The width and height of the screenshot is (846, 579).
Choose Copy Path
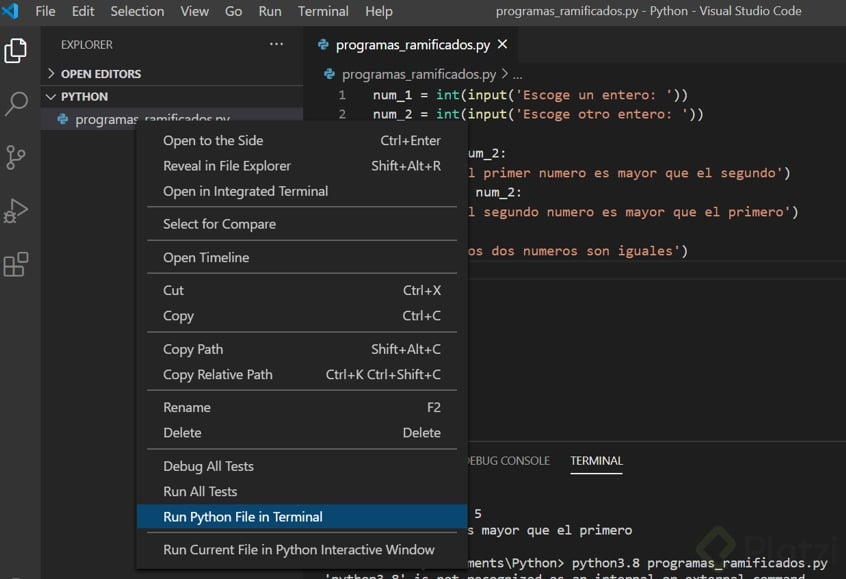pyautogui.click(x=302, y=350)
